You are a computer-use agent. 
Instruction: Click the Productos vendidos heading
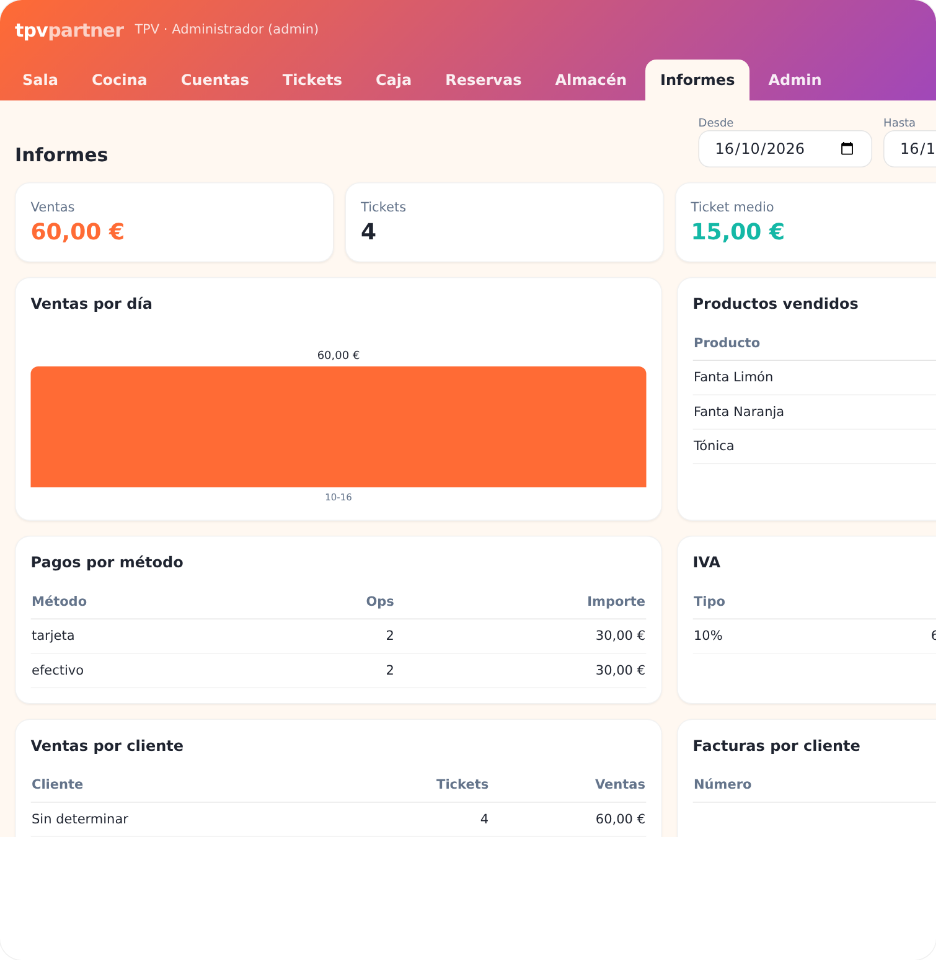coord(776,304)
